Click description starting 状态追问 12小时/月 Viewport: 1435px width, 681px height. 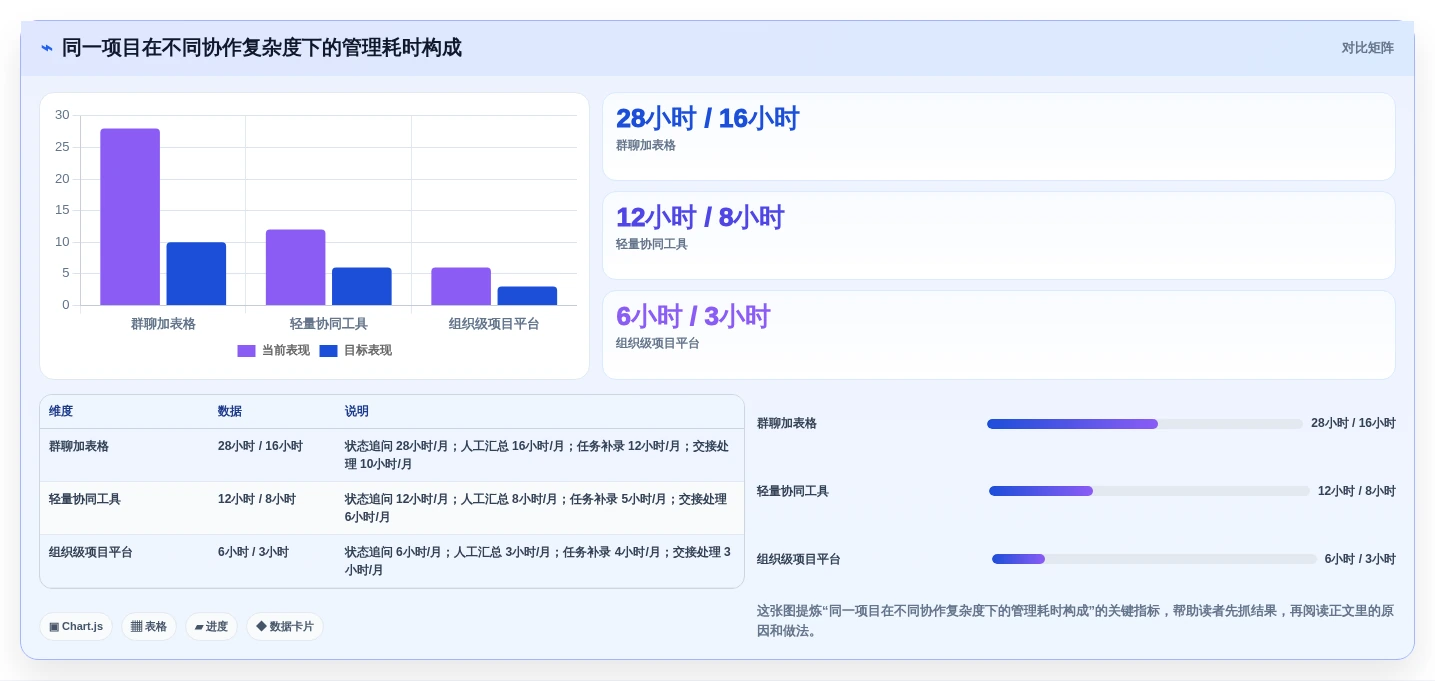[538, 508]
